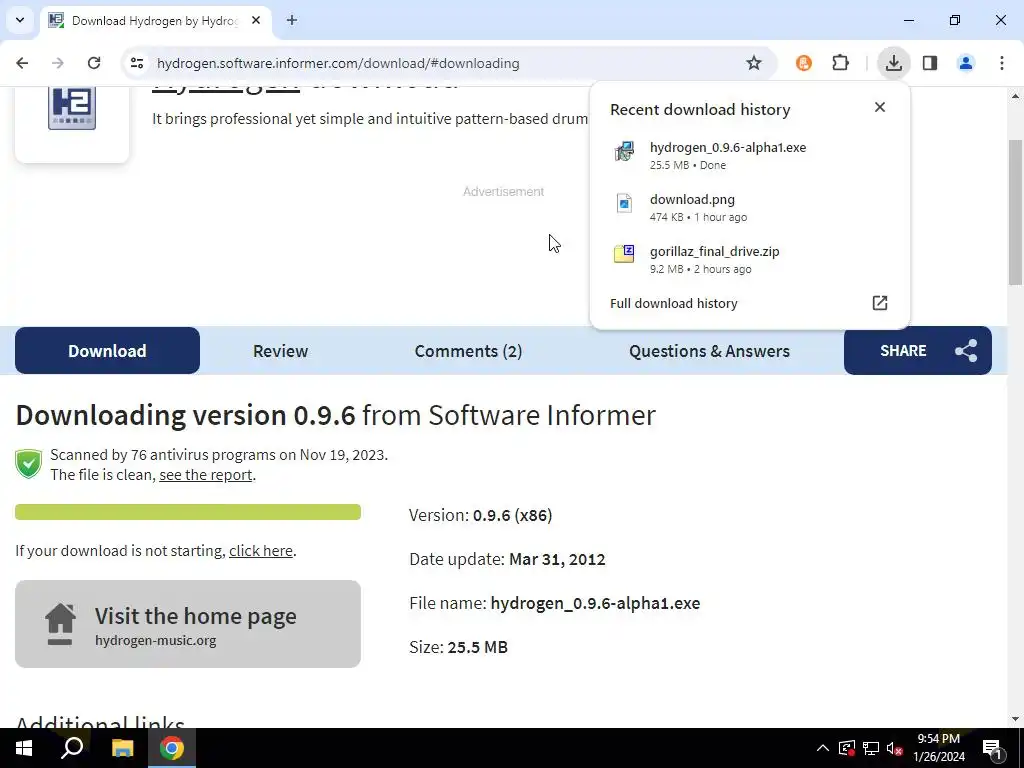
Task: Open a new browser tab
Action: coord(292,20)
